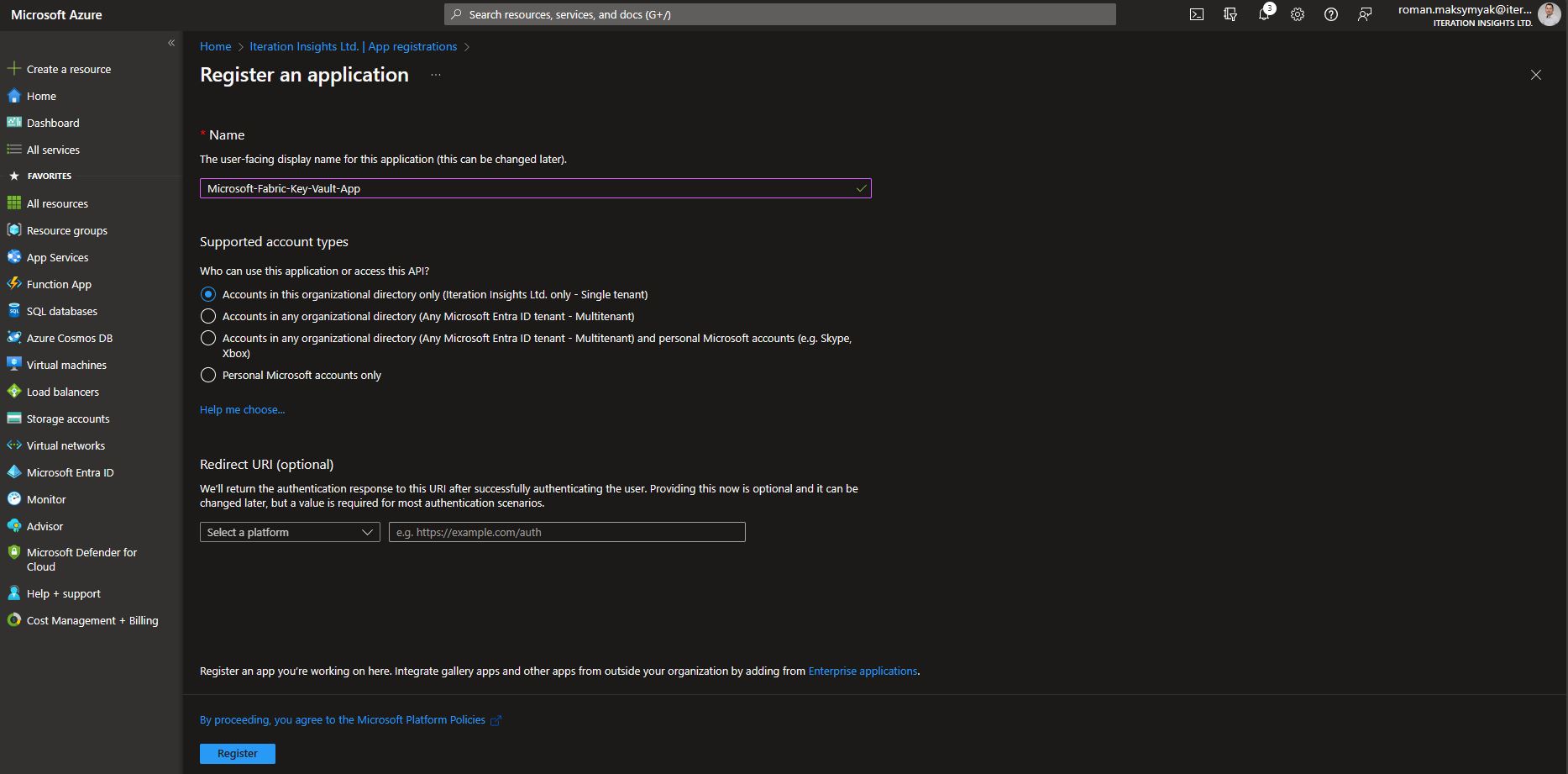Open Microsoft Entra ID from the sidebar

[70, 472]
